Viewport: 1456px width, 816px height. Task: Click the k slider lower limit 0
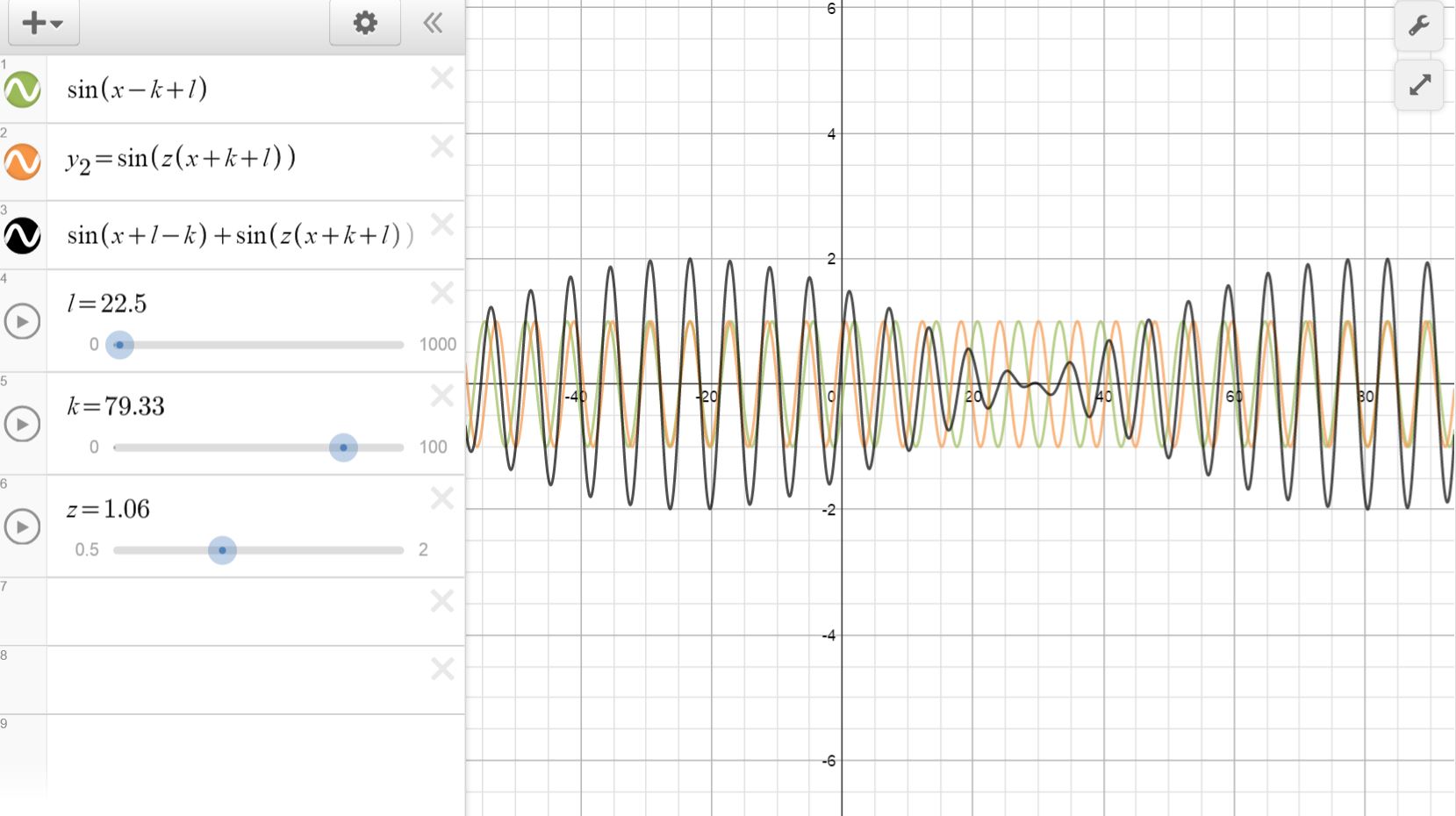click(94, 447)
